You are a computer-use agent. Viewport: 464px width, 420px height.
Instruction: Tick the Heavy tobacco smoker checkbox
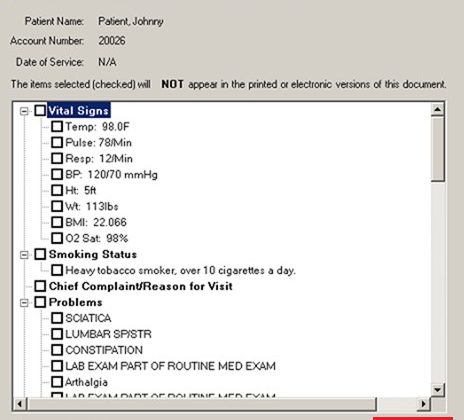[x=57, y=270]
